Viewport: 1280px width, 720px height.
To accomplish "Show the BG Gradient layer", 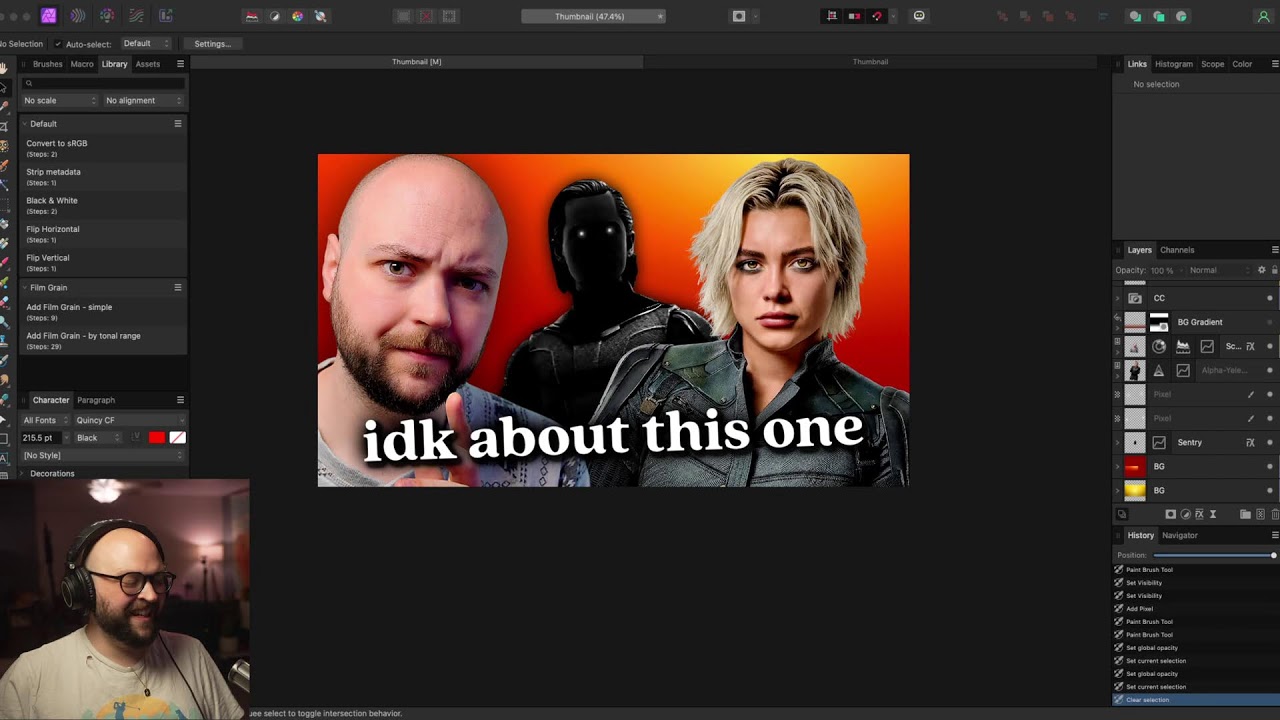I will 1270,322.
